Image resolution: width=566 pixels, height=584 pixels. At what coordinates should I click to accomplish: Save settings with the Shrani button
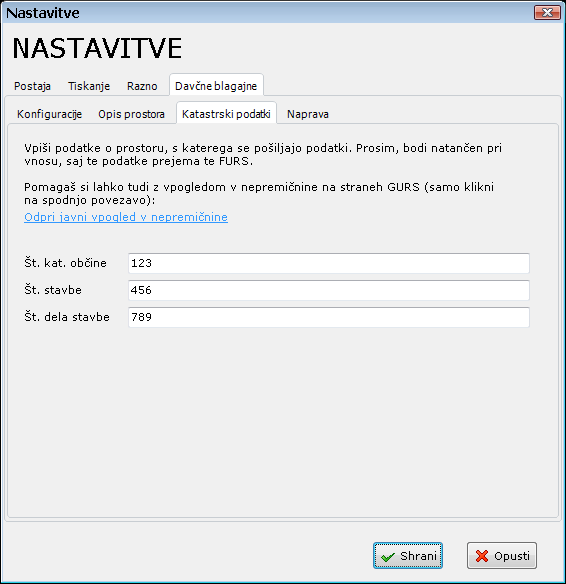pyautogui.click(x=408, y=556)
